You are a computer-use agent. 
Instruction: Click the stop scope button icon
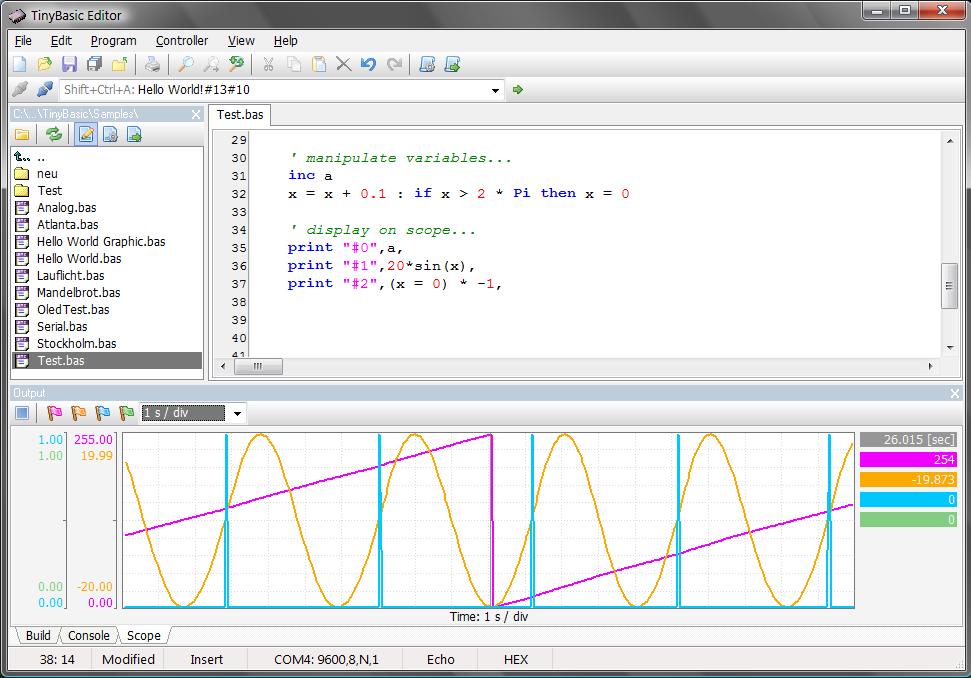pyautogui.click(x=22, y=413)
